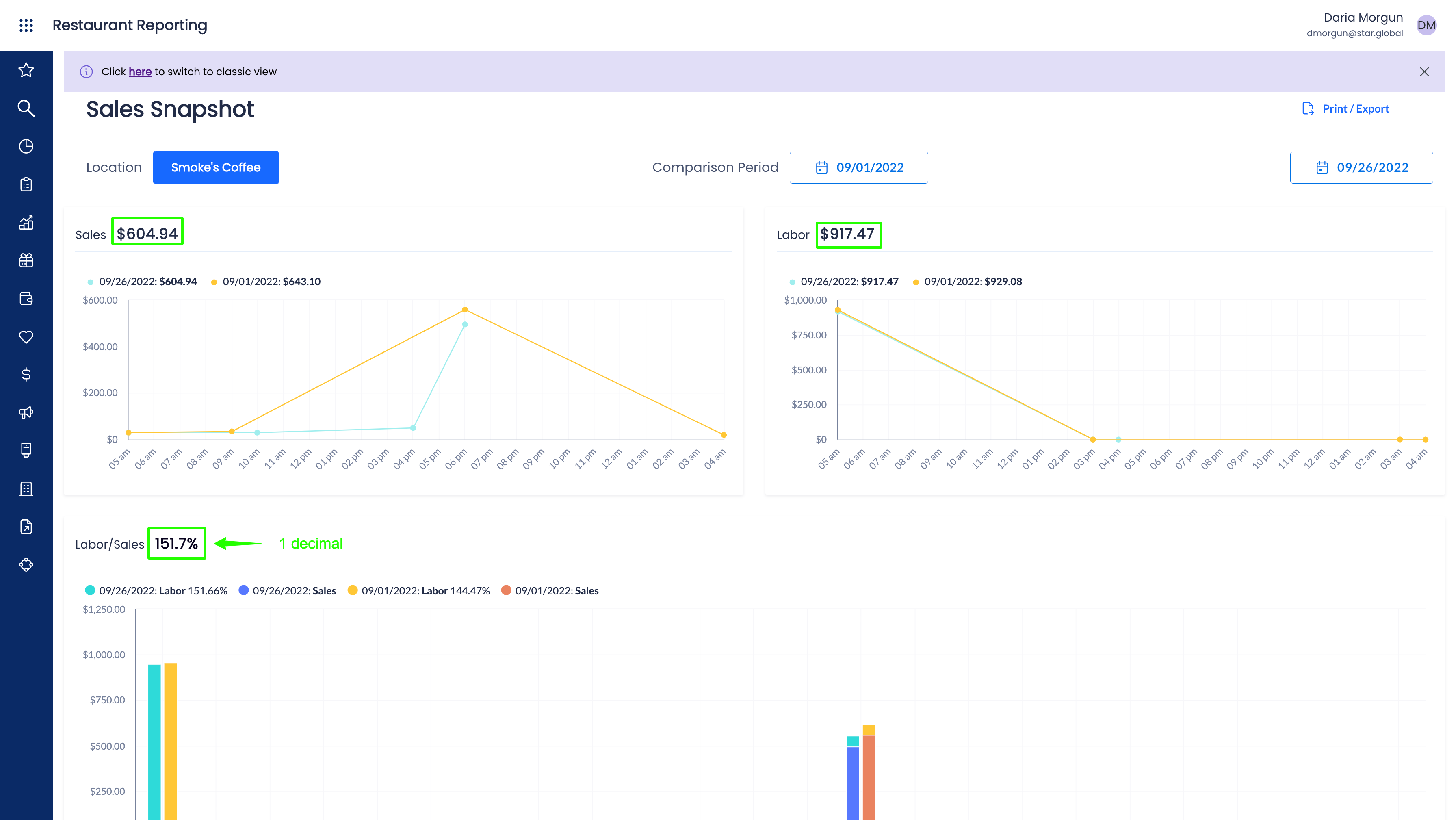Open the bar chart analytics sidebar icon
The width and height of the screenshot is (1456, 820).
tap(26, 222)
